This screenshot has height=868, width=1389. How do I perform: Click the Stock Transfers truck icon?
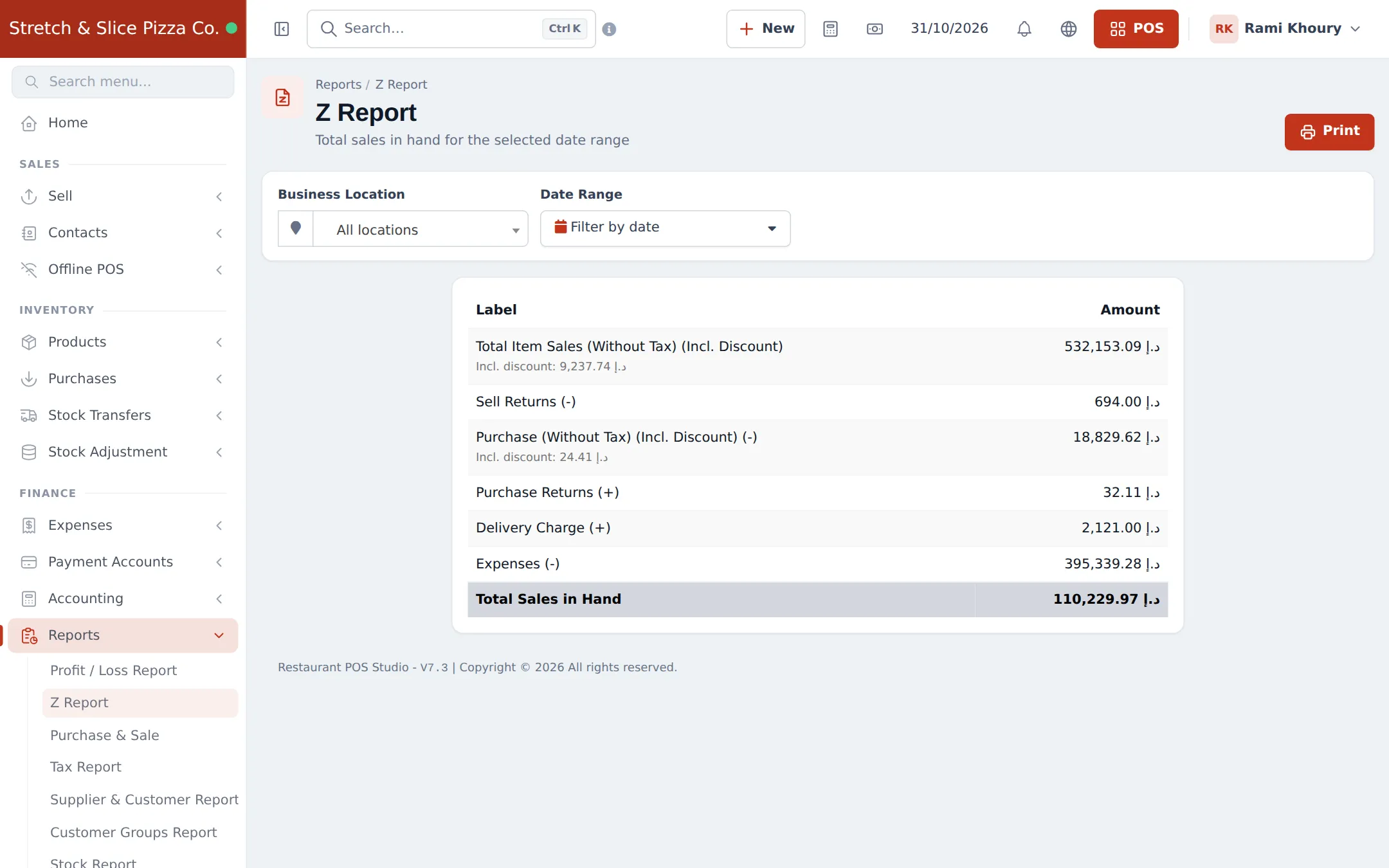coord(29,415)
